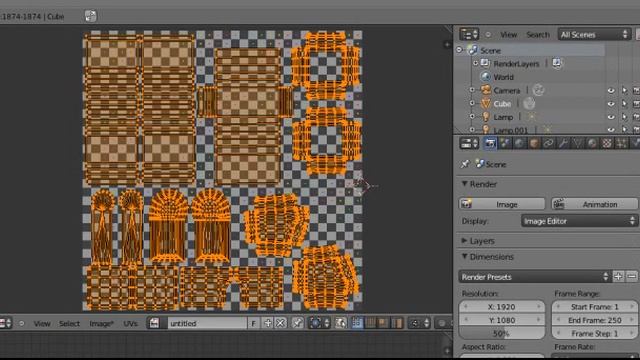Open the Mesh Data properties tab icon
Screen dimensions: 640x360
click(x=578, y=143)
